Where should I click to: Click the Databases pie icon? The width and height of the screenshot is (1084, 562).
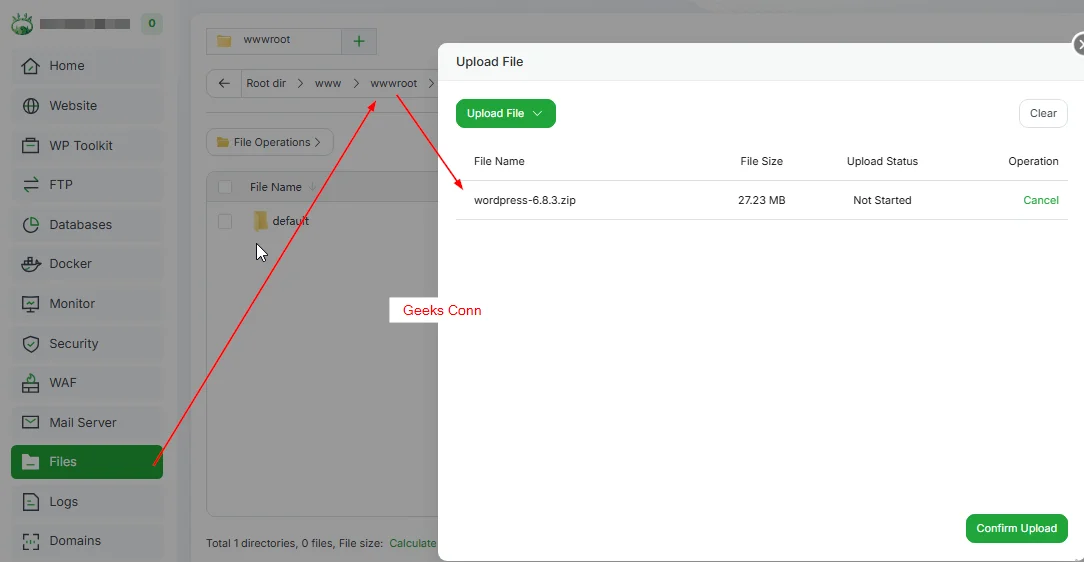[30, 225]
